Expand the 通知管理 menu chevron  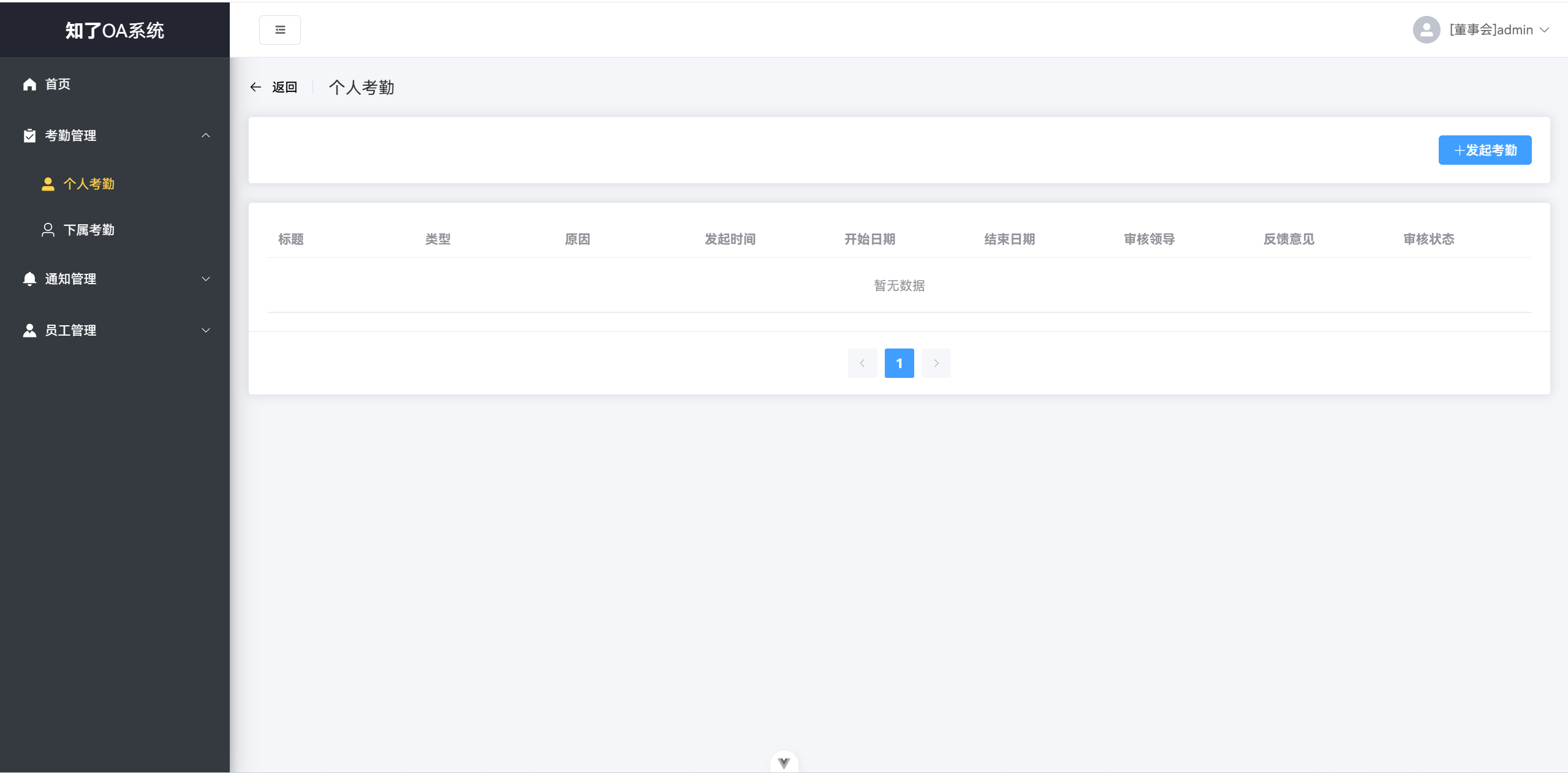206,279
